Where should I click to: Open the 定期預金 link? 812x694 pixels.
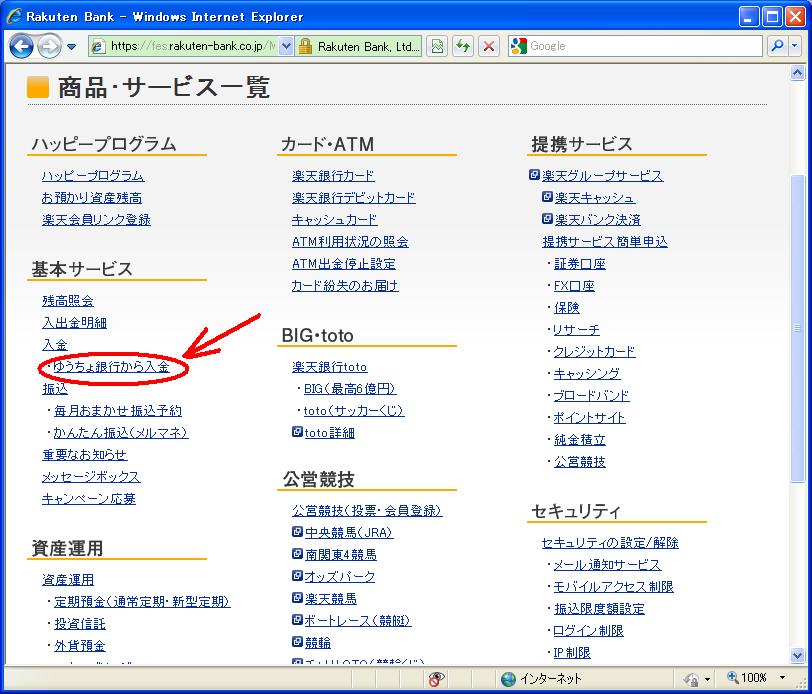pyautogui.click(x=142, y=601)
